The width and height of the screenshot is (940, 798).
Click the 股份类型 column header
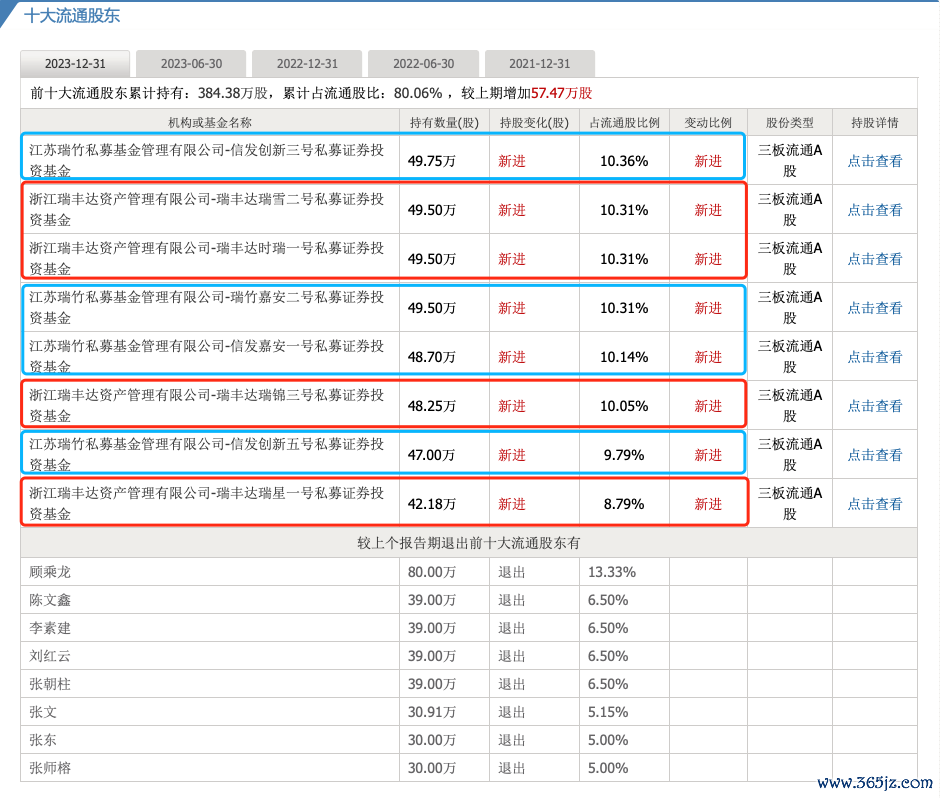pos(790,123)
